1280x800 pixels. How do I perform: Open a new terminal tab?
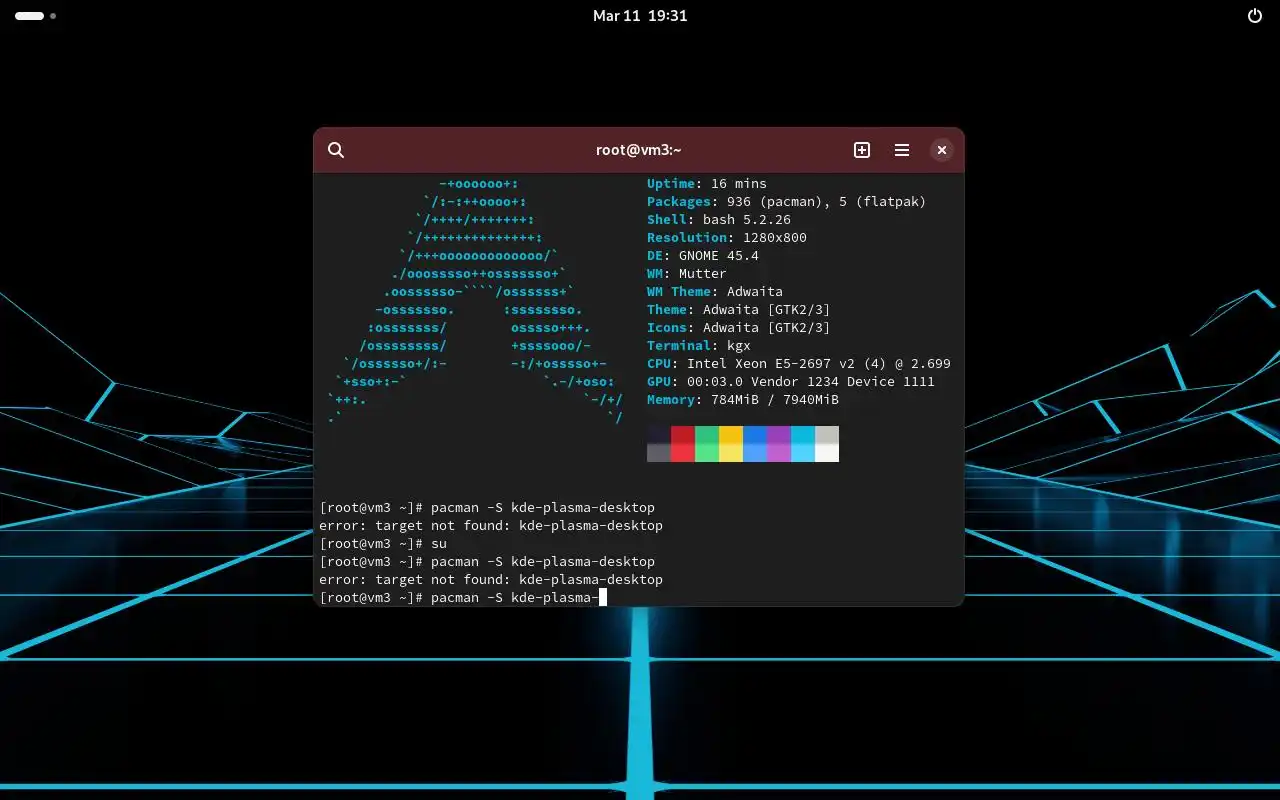[x=862, y=150]
